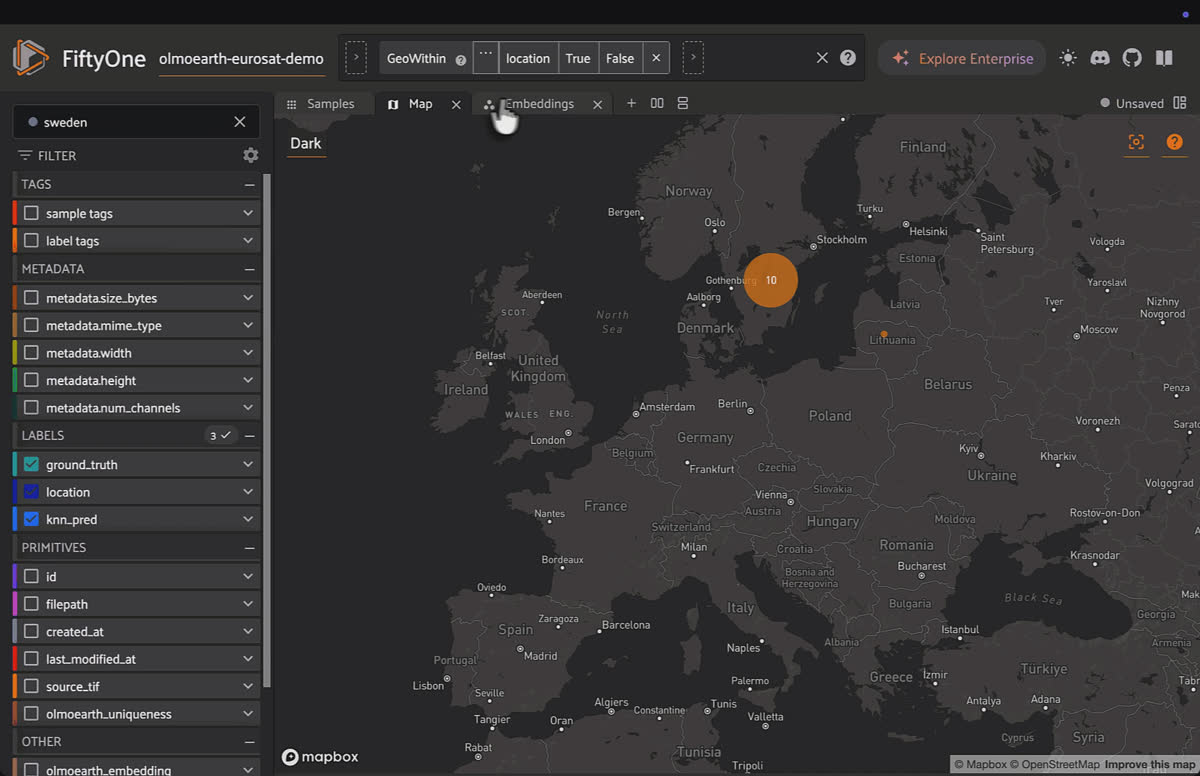Add stage after GeoWithin

693,58
